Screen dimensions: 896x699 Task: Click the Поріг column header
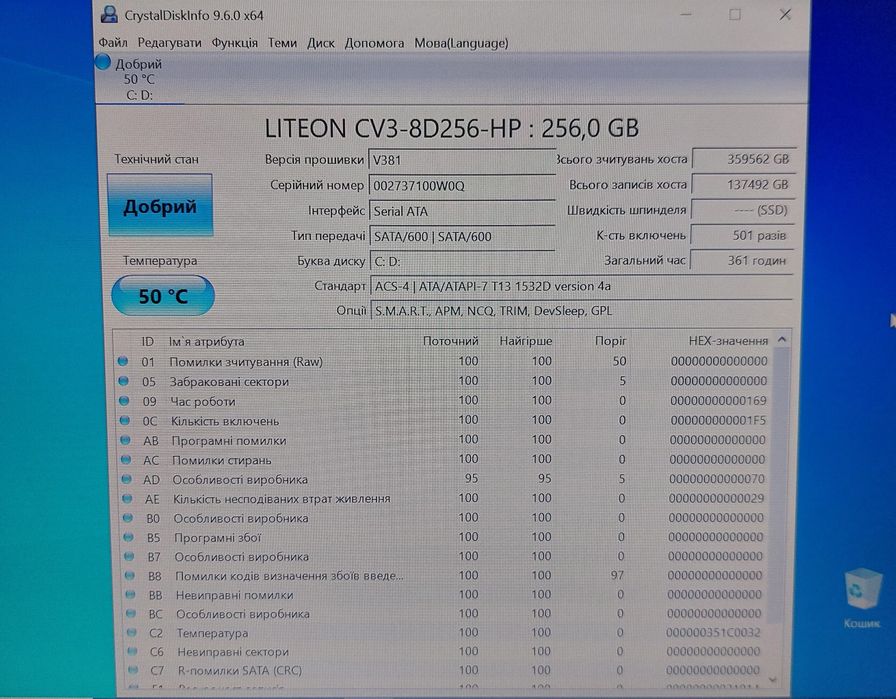pyautogui.click(x=610, y=341)
